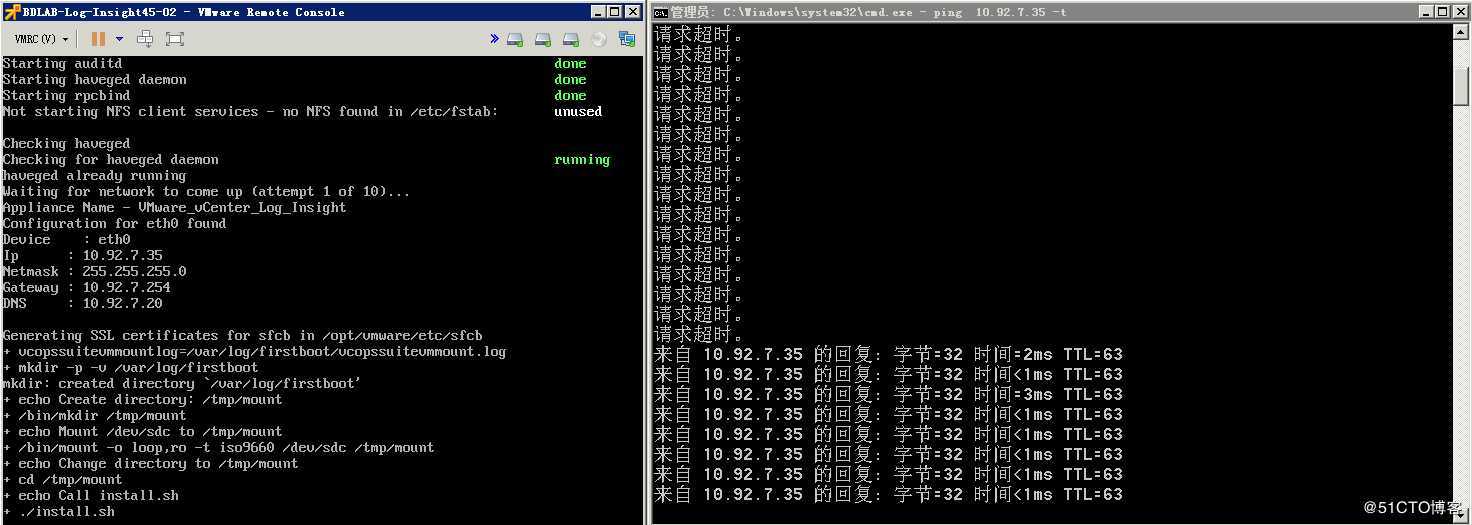The width and height of the screenshot is (1472, 525).
Task: Minimize the VMware Remote Console window
Action: [597, 12]
